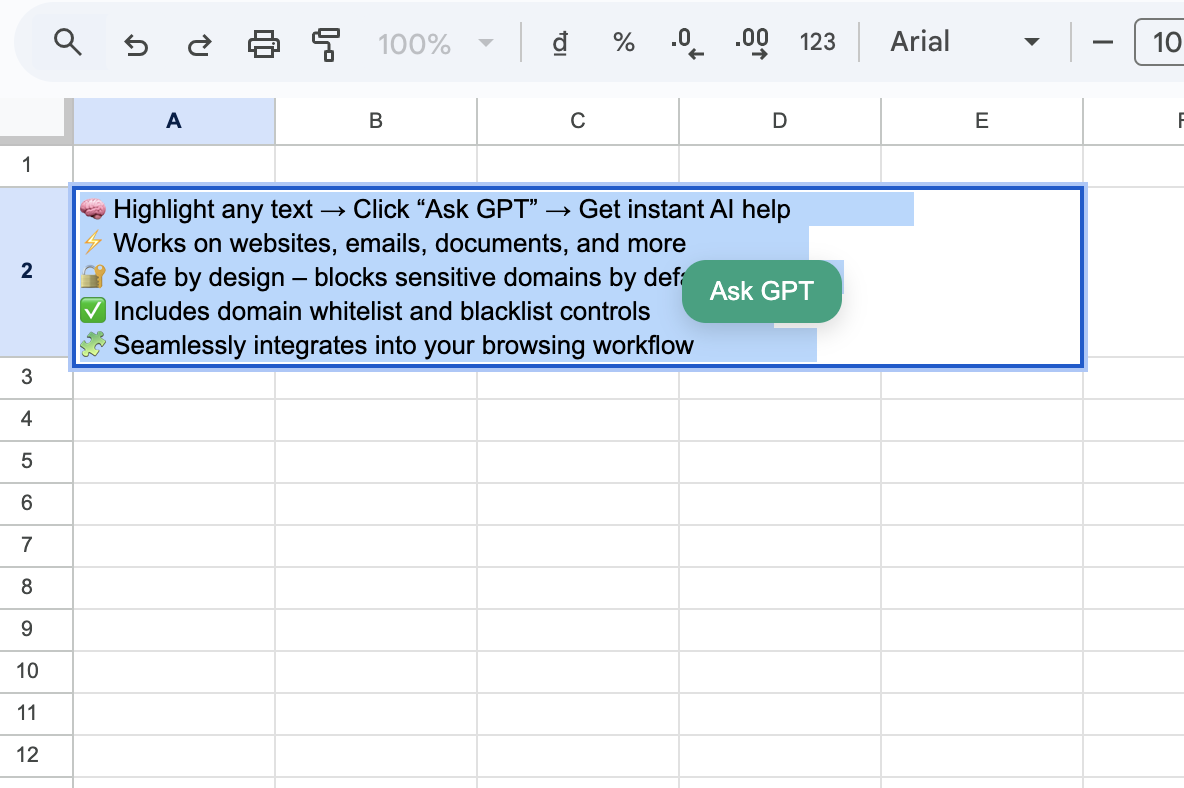The height and width of the screenshot is (788, 1184).
Task: Format as currency (đ)
Action: pos(560,43)
